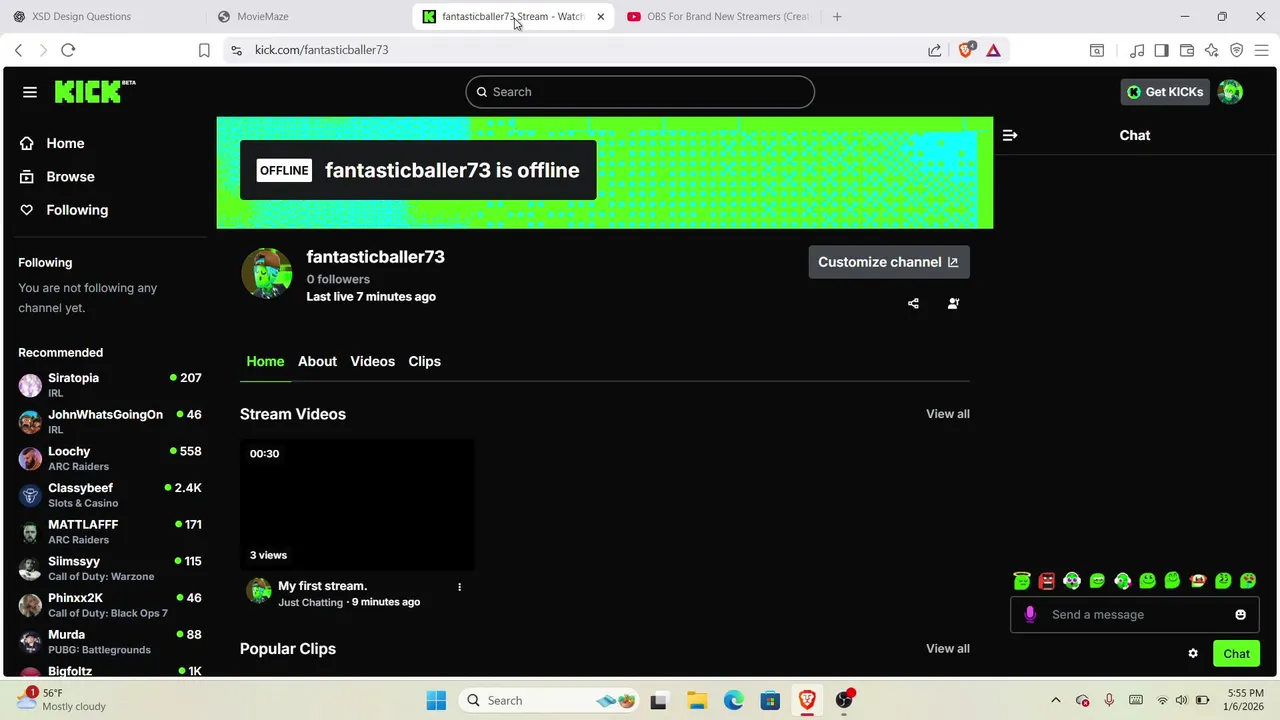Screen dimensions: 1280x720
Task: Open recommended channel Siratopia
Action: click(110, 385)
